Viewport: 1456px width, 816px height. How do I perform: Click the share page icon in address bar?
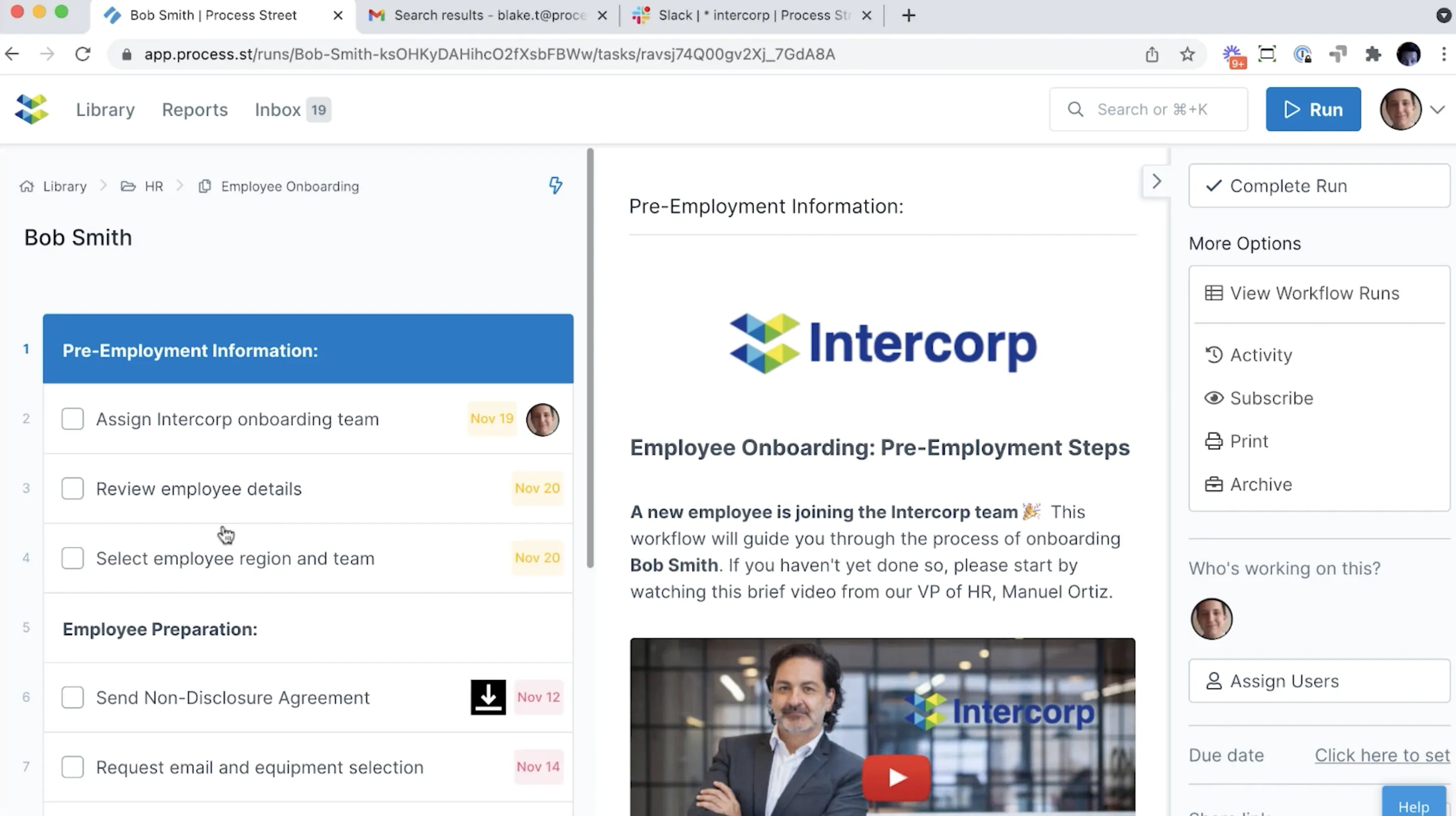[1152, 54]
